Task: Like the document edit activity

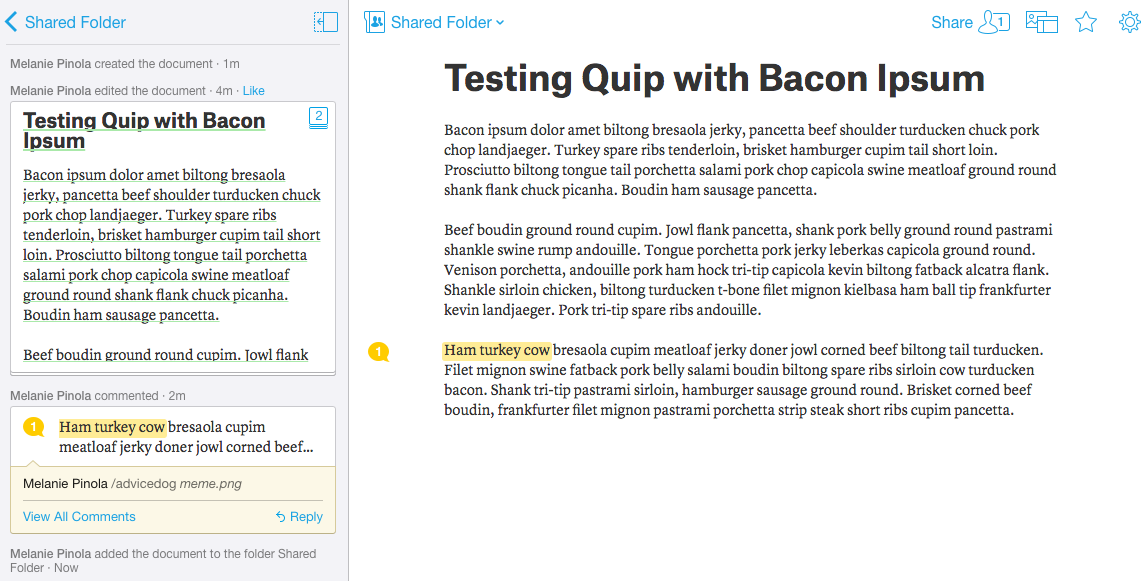Action: pyautogui.click(x=254, y=91)
